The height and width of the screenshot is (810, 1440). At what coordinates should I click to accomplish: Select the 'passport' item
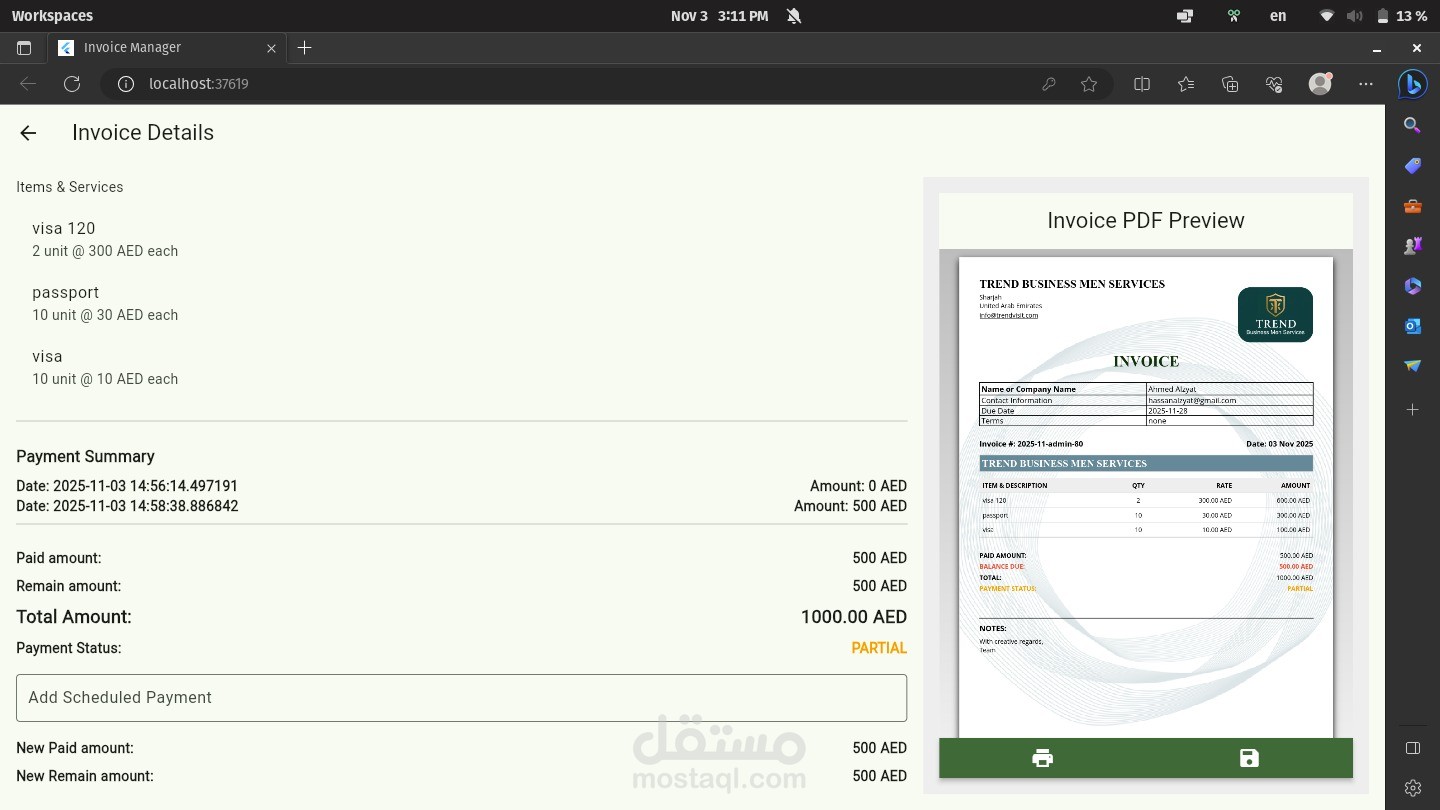(x=66, y=293)
